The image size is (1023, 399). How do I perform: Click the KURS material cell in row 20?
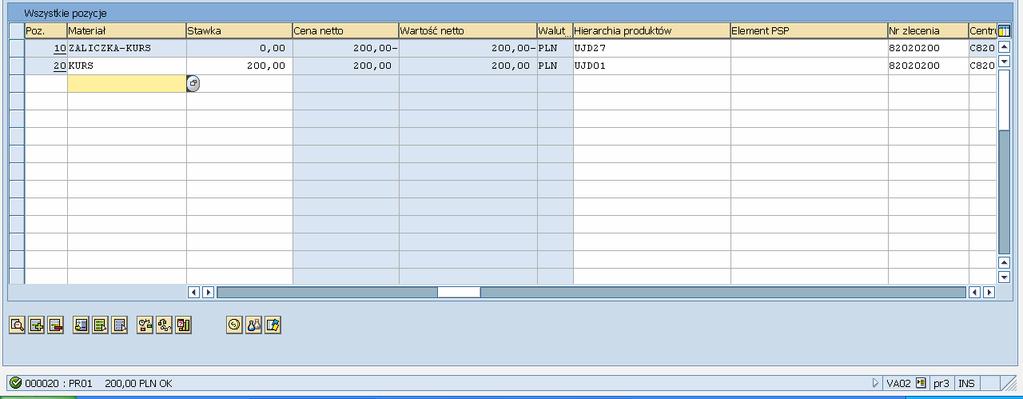pyautogui.click(x=127, y=66)
